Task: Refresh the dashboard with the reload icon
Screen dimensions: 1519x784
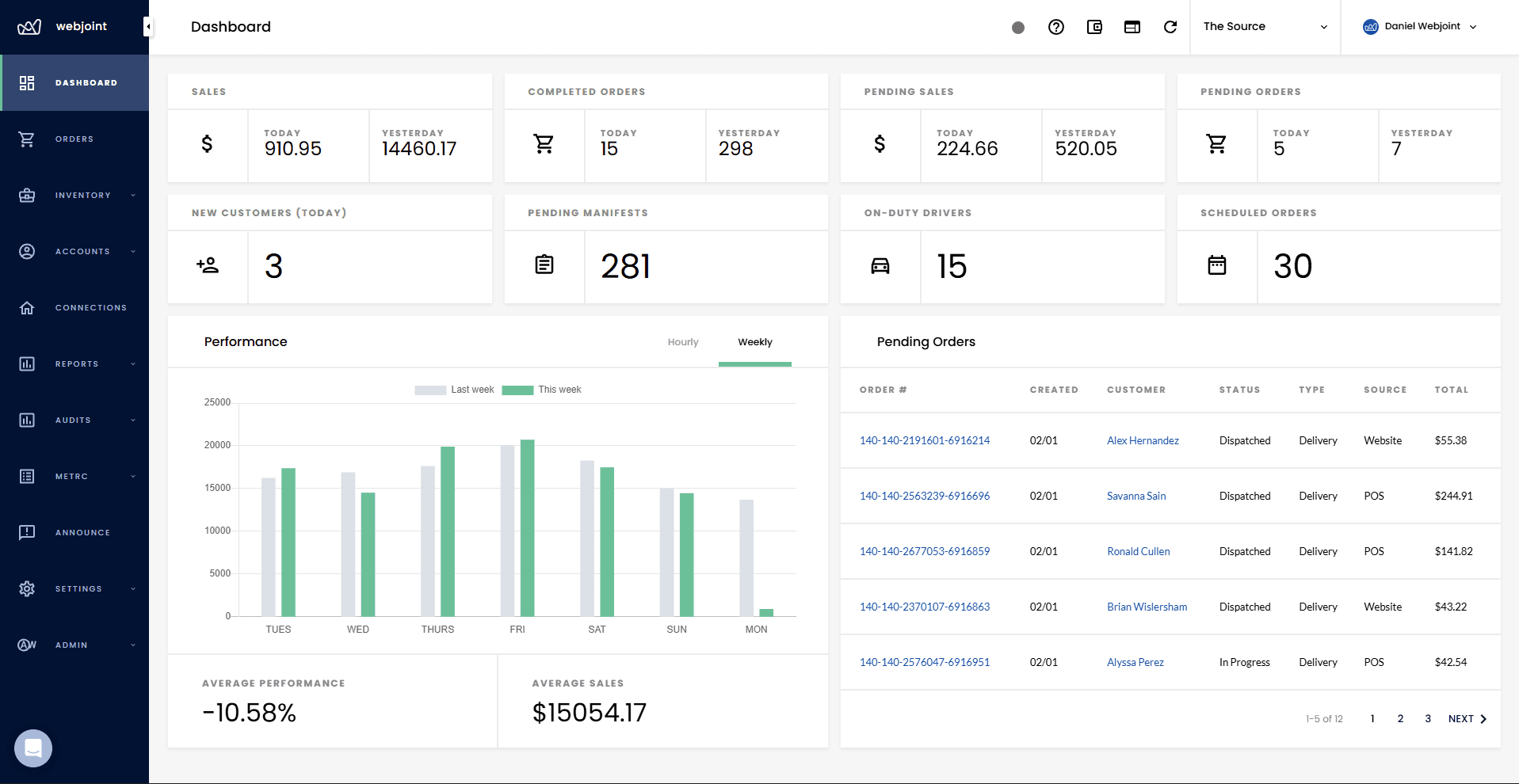Action: click(1170, 26)
